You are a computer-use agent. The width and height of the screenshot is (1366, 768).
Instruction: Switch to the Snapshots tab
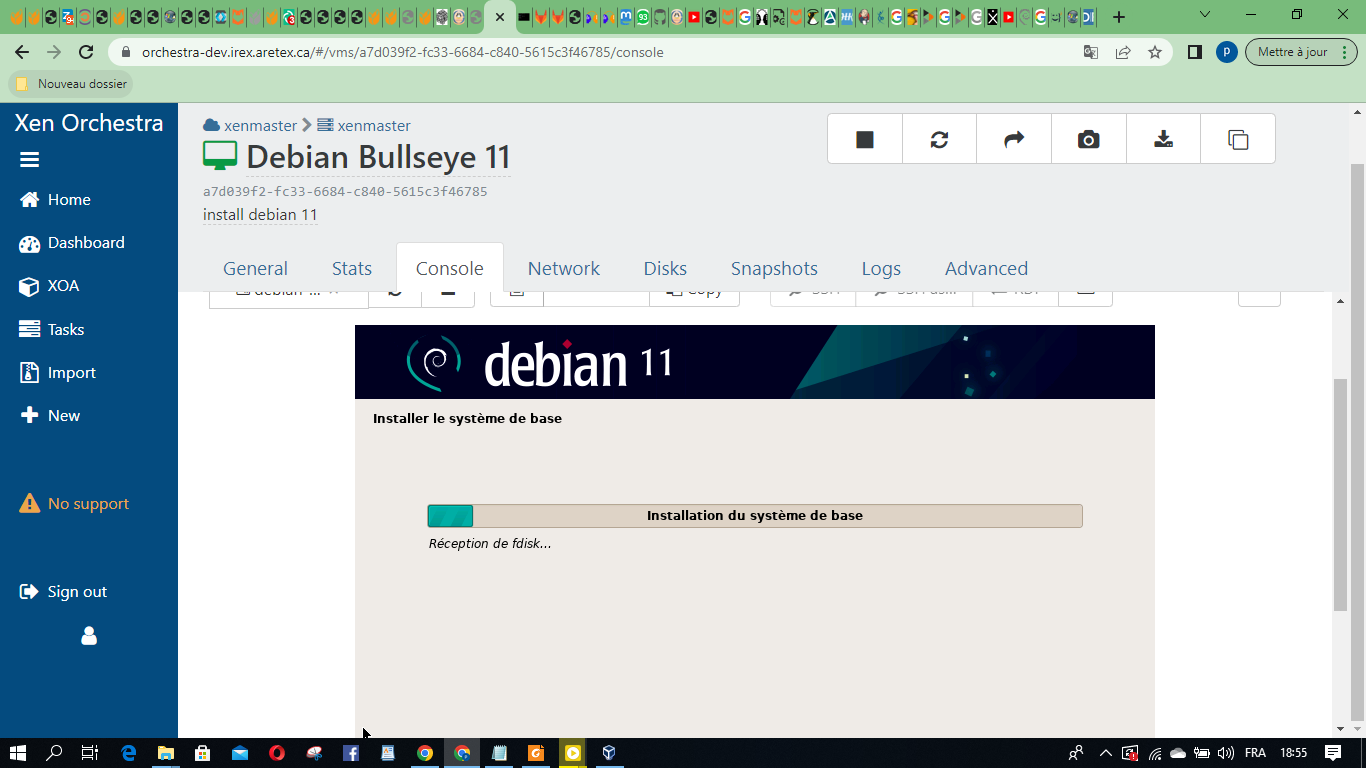pyautogui.click(x=774, y=268)
